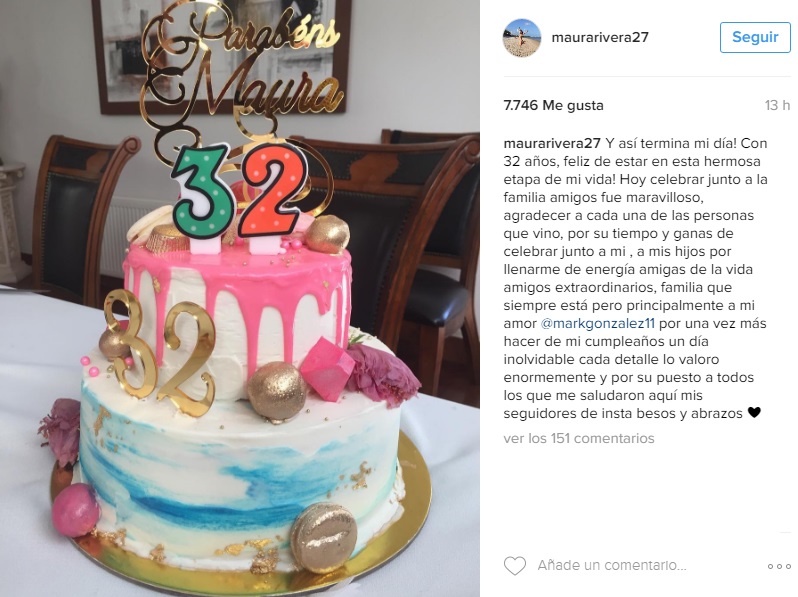Click the @markgonzalez11 mention link
This screenshot has width=798, height=597.
(597, 323)
